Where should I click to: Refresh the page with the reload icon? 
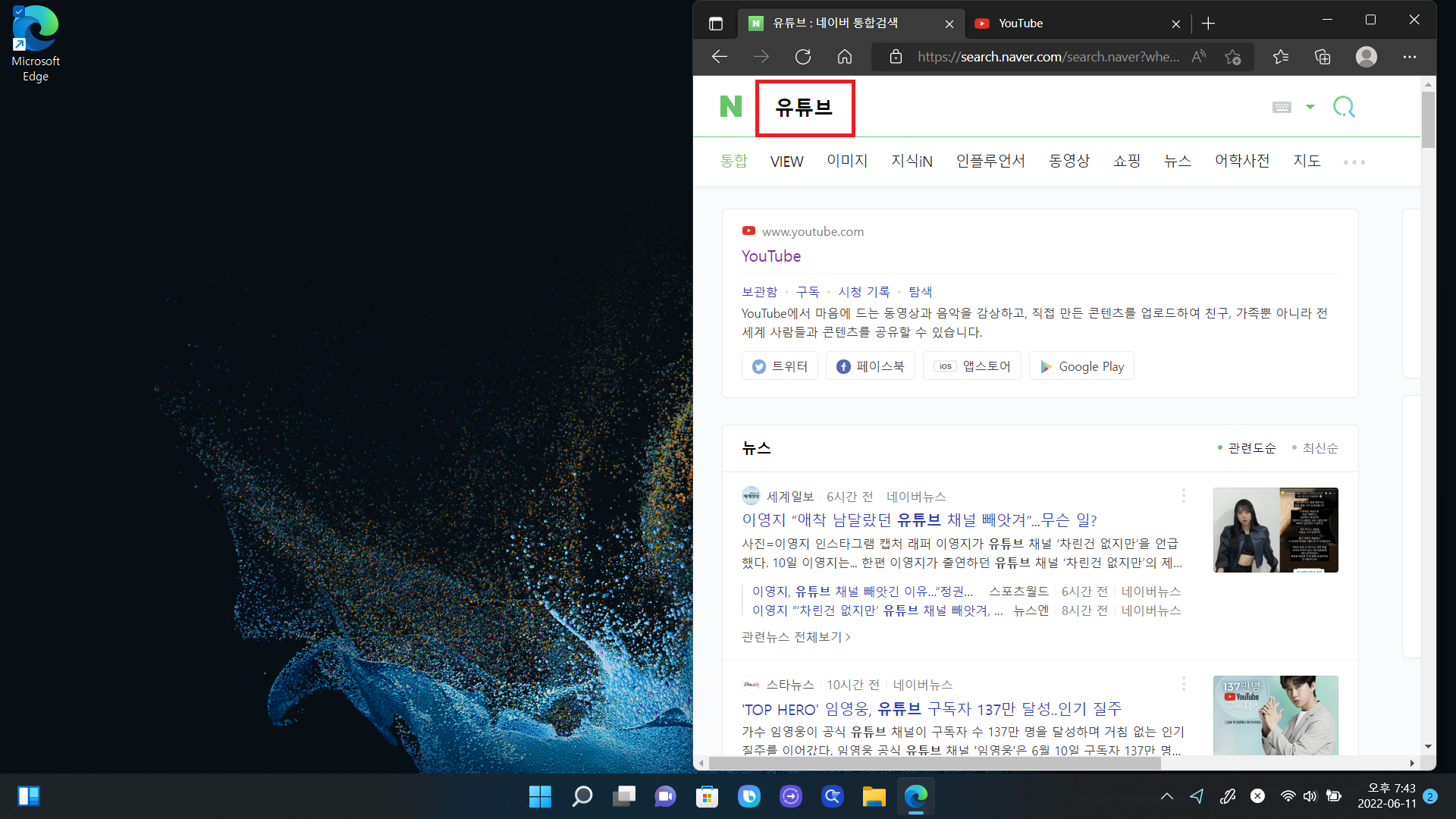point(803,57)
